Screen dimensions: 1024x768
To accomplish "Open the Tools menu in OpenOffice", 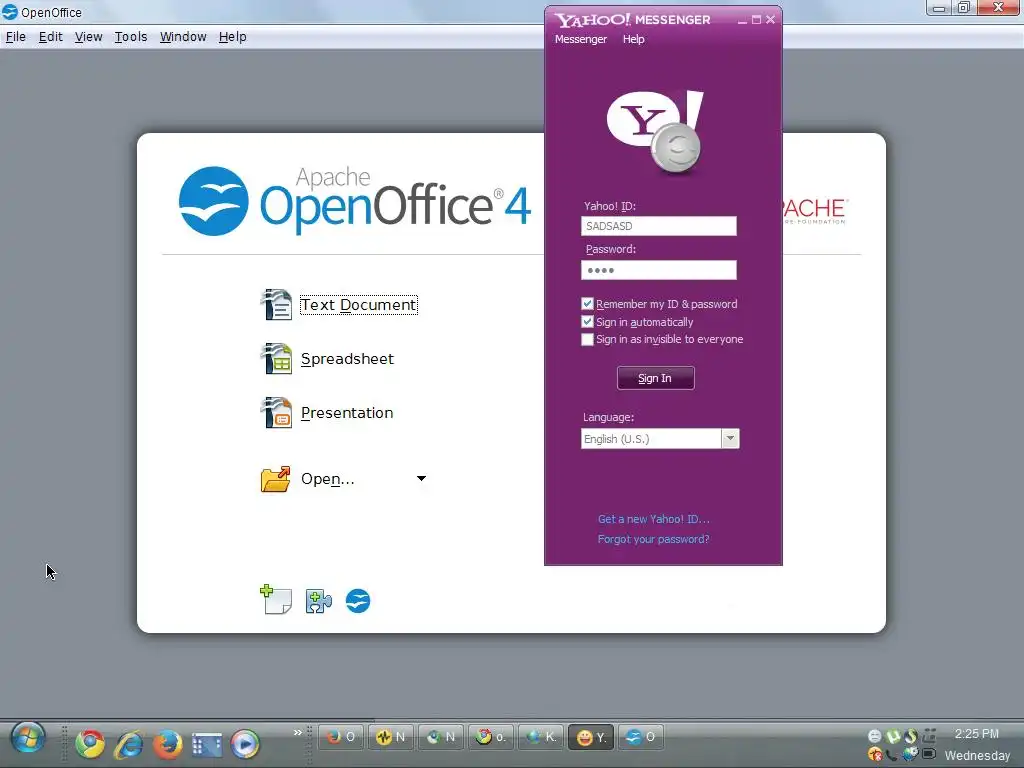I will pyautogui.click(x=131, y=37).
